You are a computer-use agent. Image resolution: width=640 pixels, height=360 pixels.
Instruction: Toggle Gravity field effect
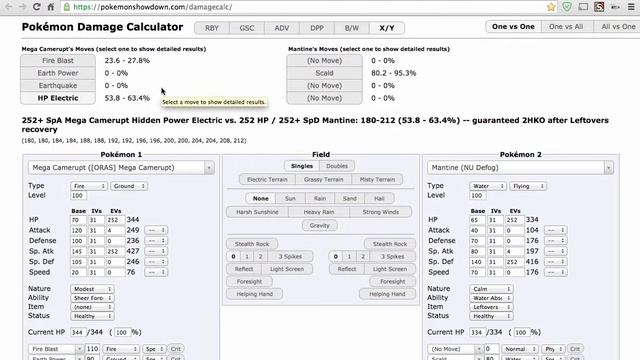coord(320,225)
